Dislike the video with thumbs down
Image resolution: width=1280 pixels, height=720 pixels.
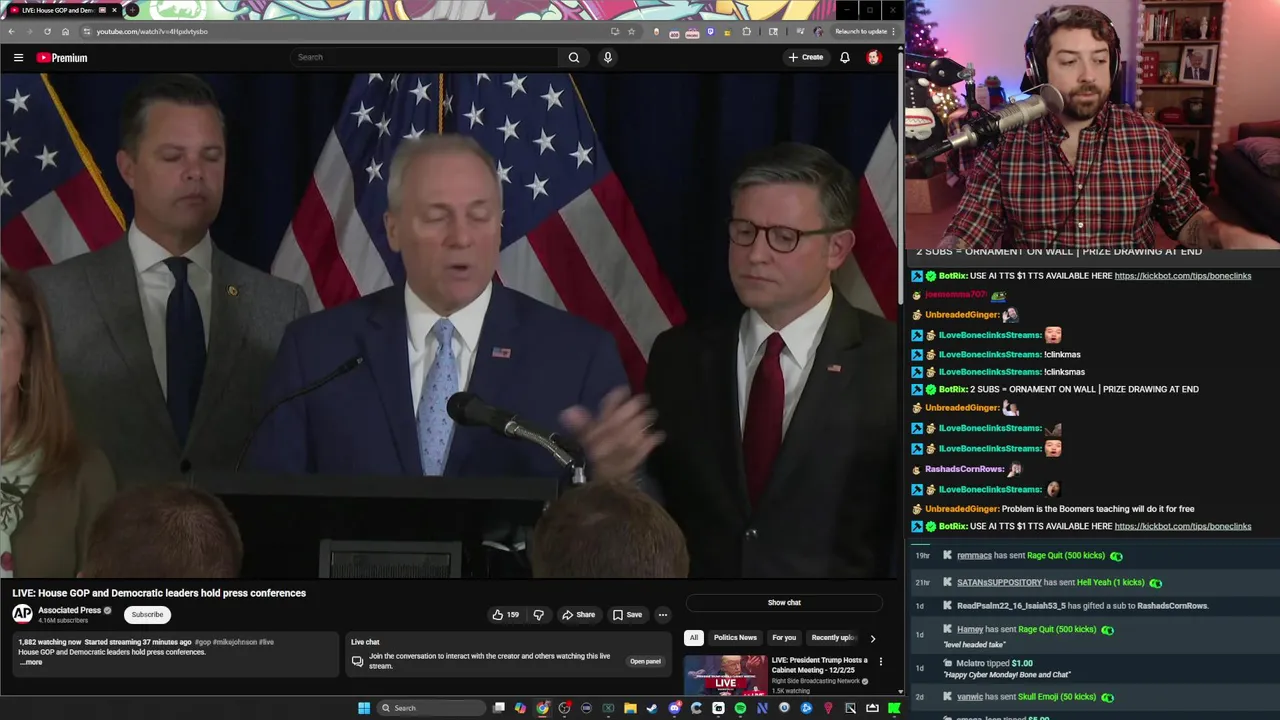click(538, 615)
